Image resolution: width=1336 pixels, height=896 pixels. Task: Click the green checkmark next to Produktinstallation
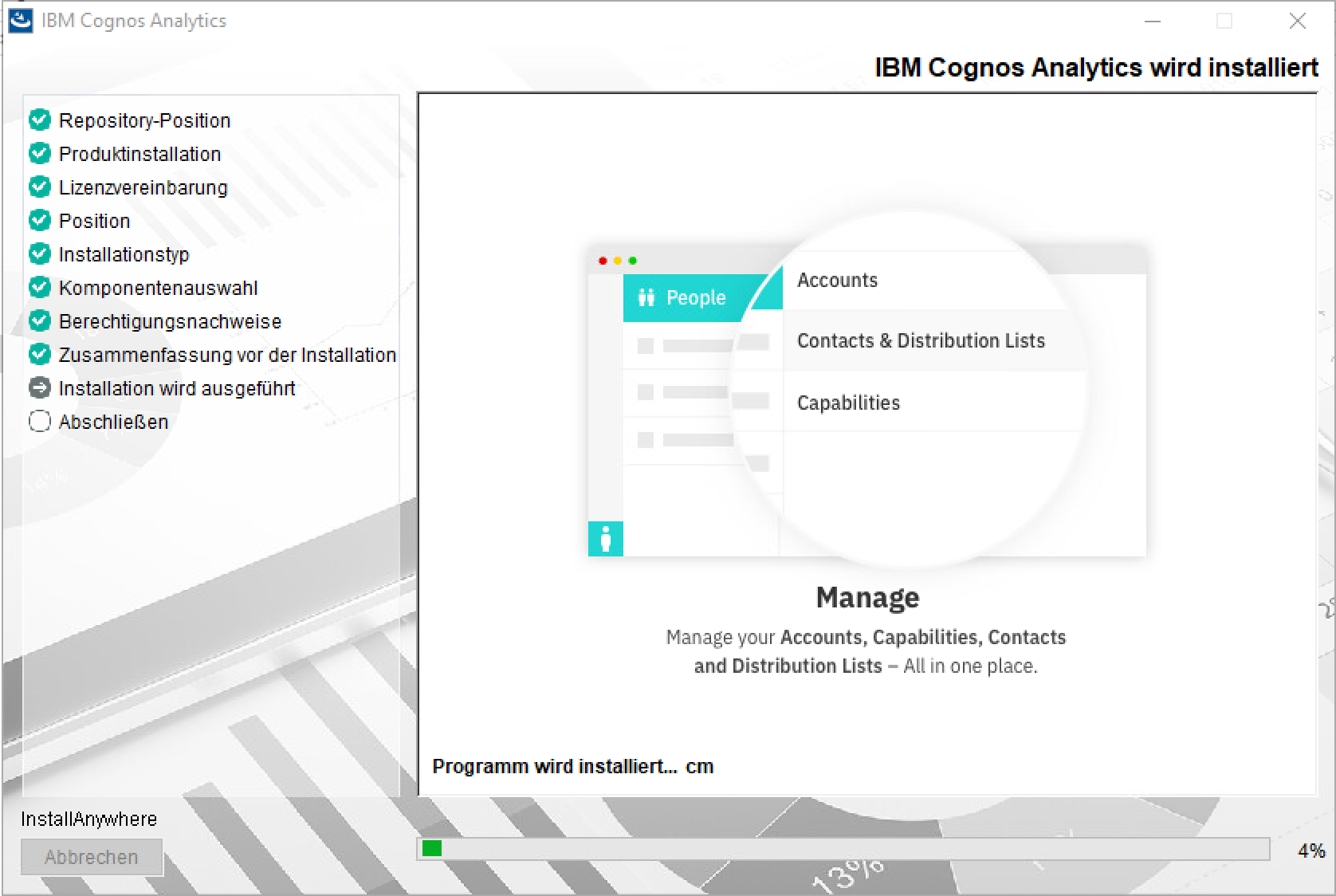pyautogui.click(x=40, y=154)
